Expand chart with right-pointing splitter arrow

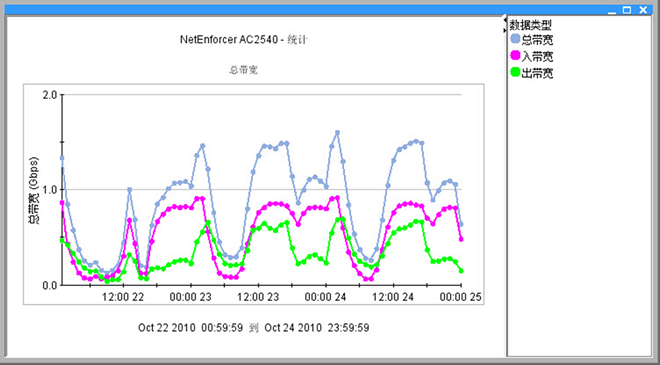click(x=505, y=30)
